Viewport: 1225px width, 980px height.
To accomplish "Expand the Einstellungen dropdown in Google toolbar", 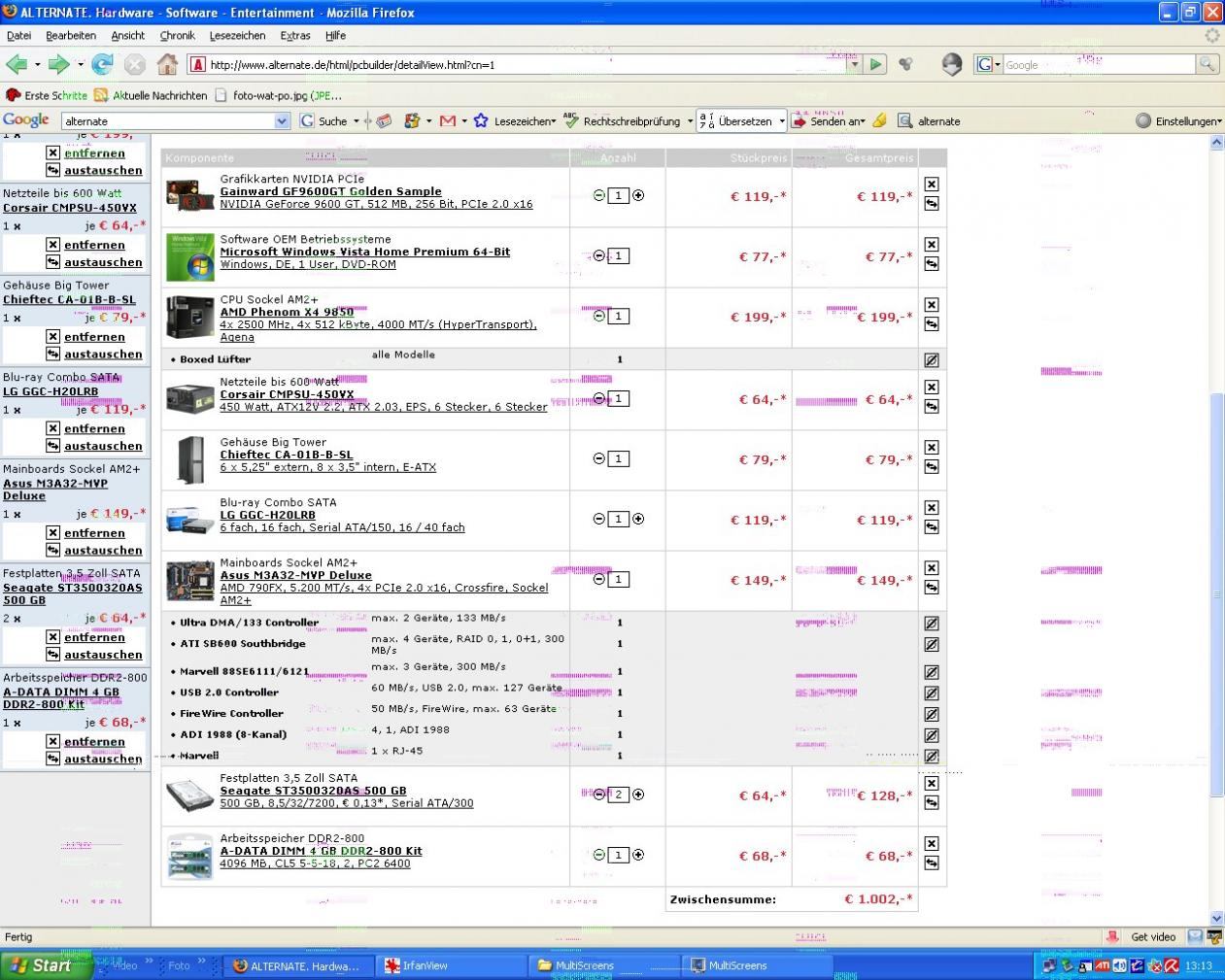I will tap(1218, 122).
